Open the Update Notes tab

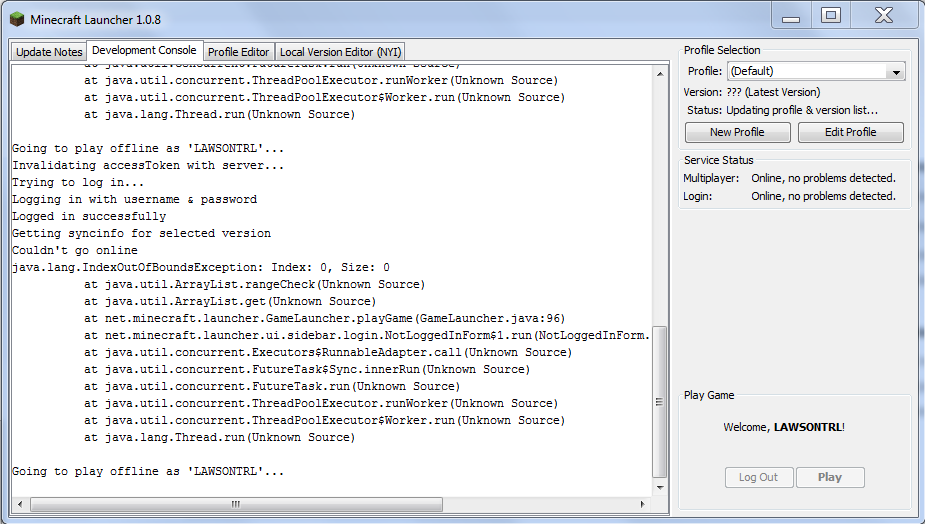49,52
